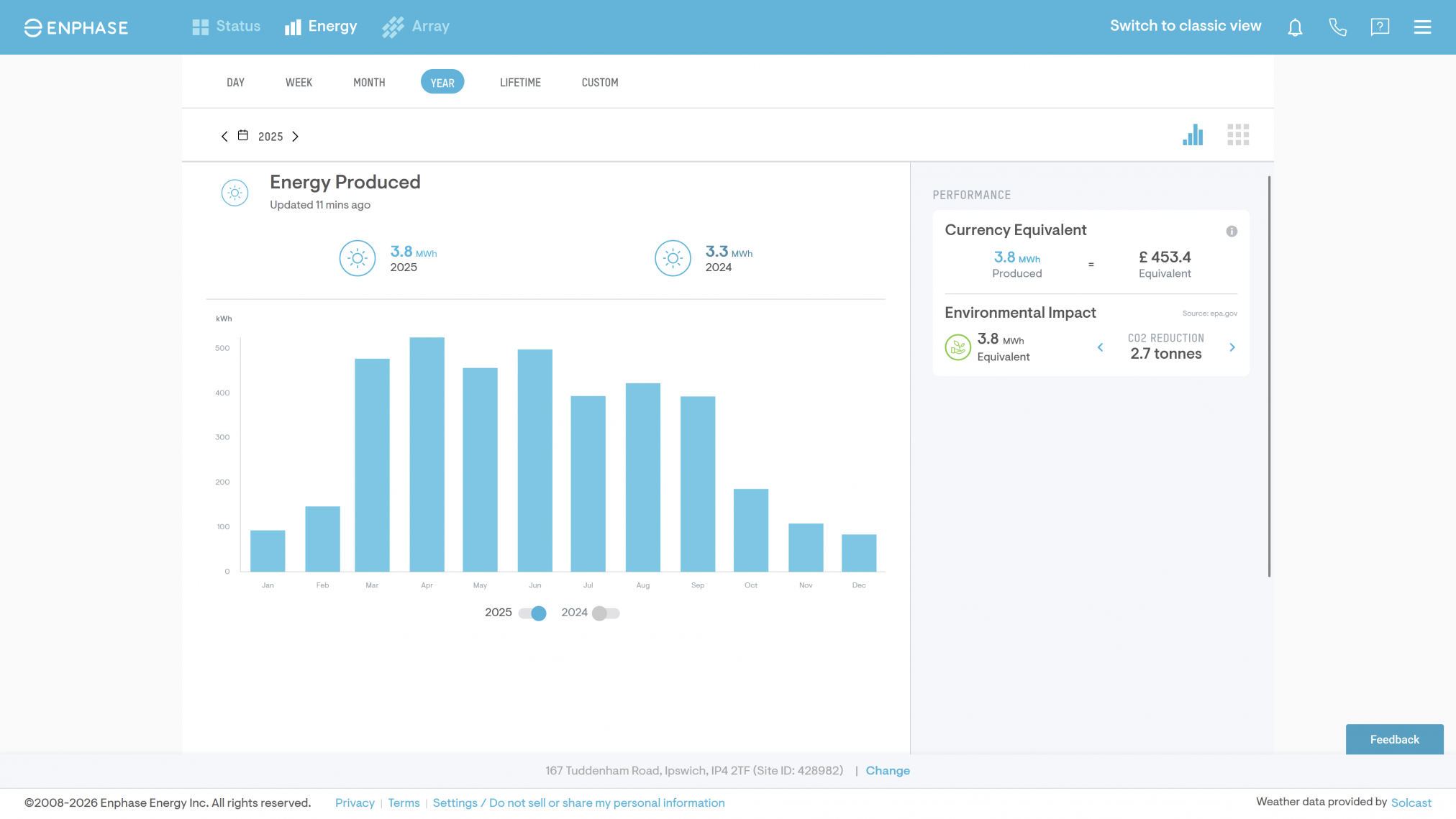Go to next year arrow
Viewport: 1456px width, 819px height.
[x=295, y=137]
